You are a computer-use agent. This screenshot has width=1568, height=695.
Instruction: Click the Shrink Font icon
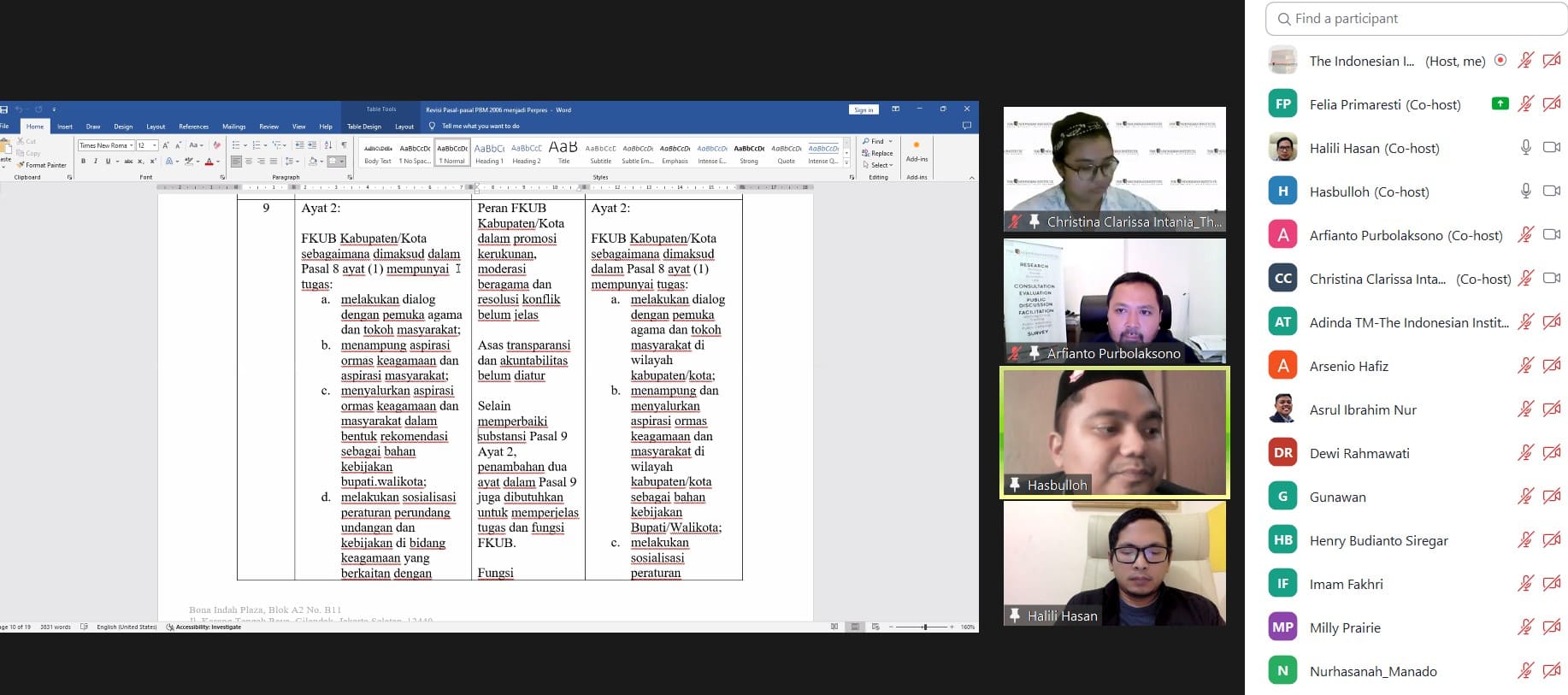pos(178,145)
